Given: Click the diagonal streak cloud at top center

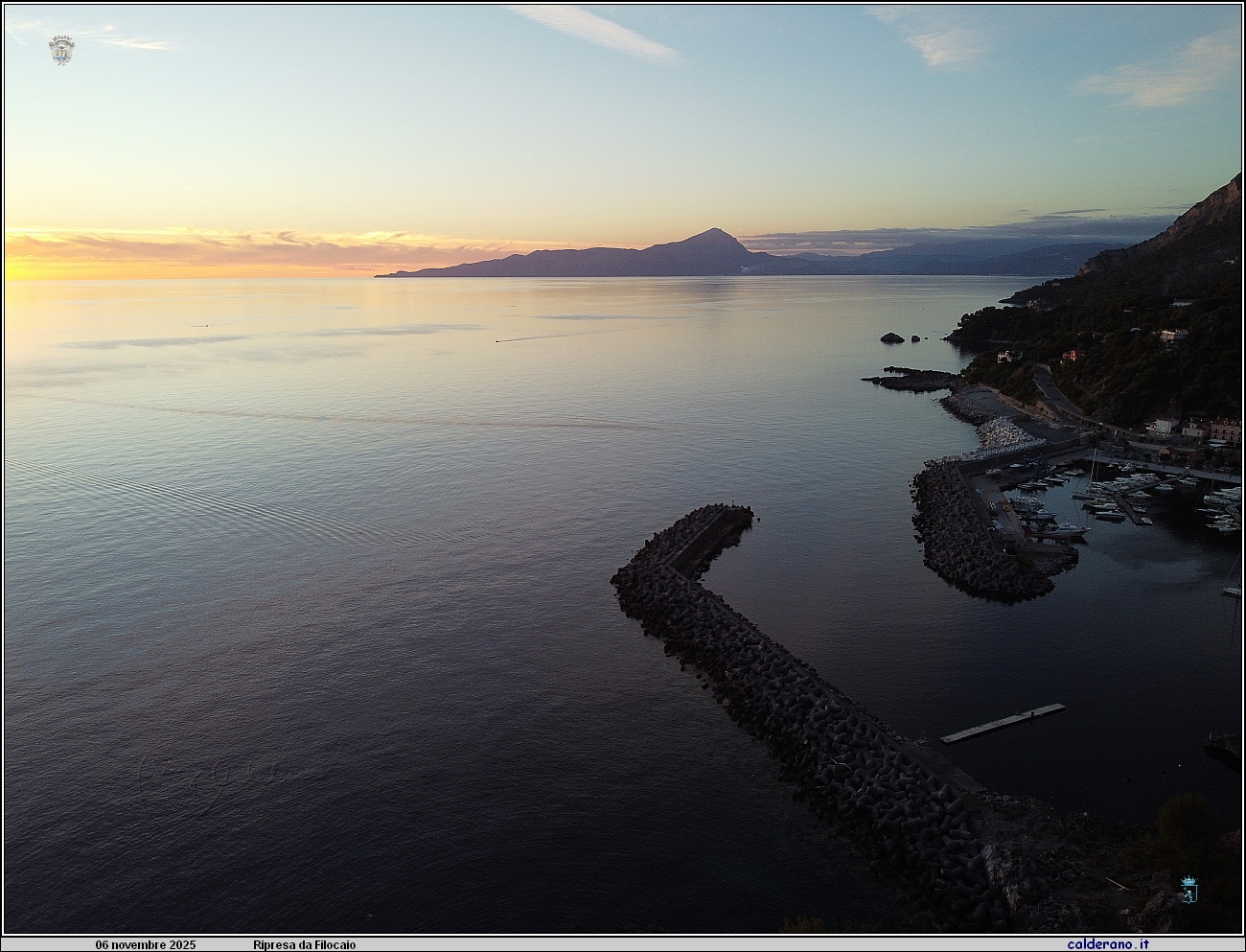Looking at the screenshot, I should [594, 31].
